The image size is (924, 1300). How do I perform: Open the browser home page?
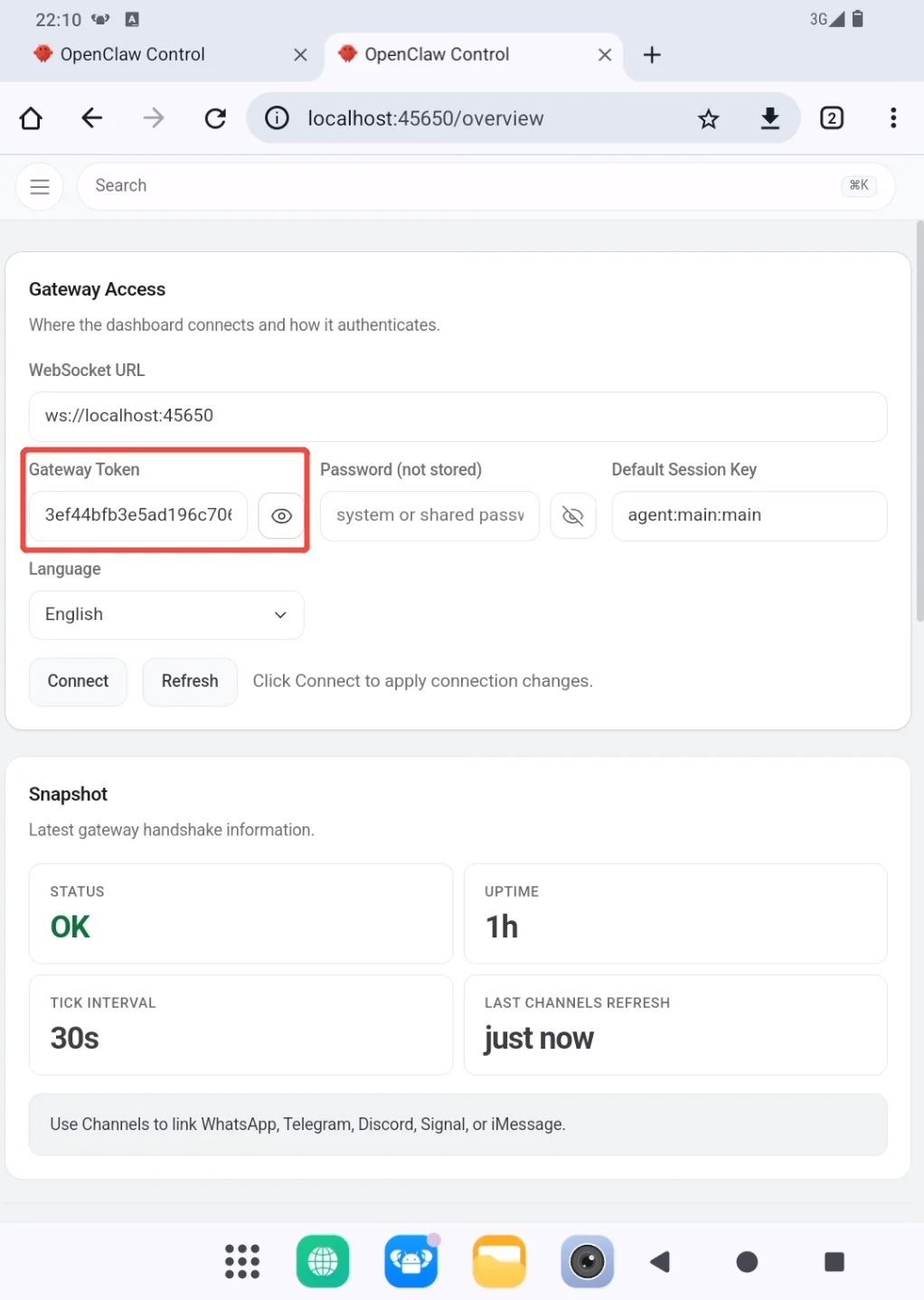click(x=31, y=118)
